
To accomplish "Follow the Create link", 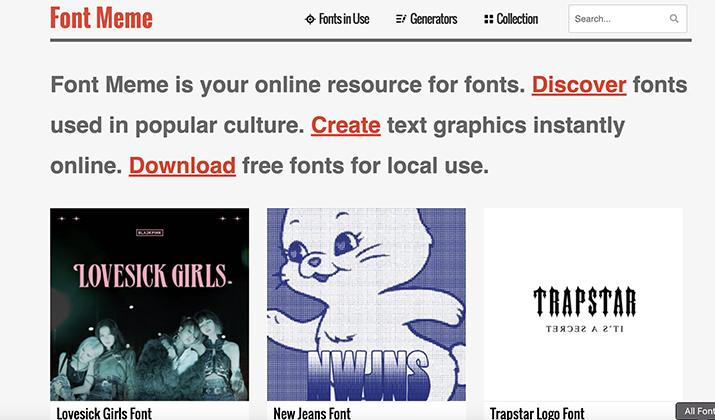I will [x=346, y=125].
